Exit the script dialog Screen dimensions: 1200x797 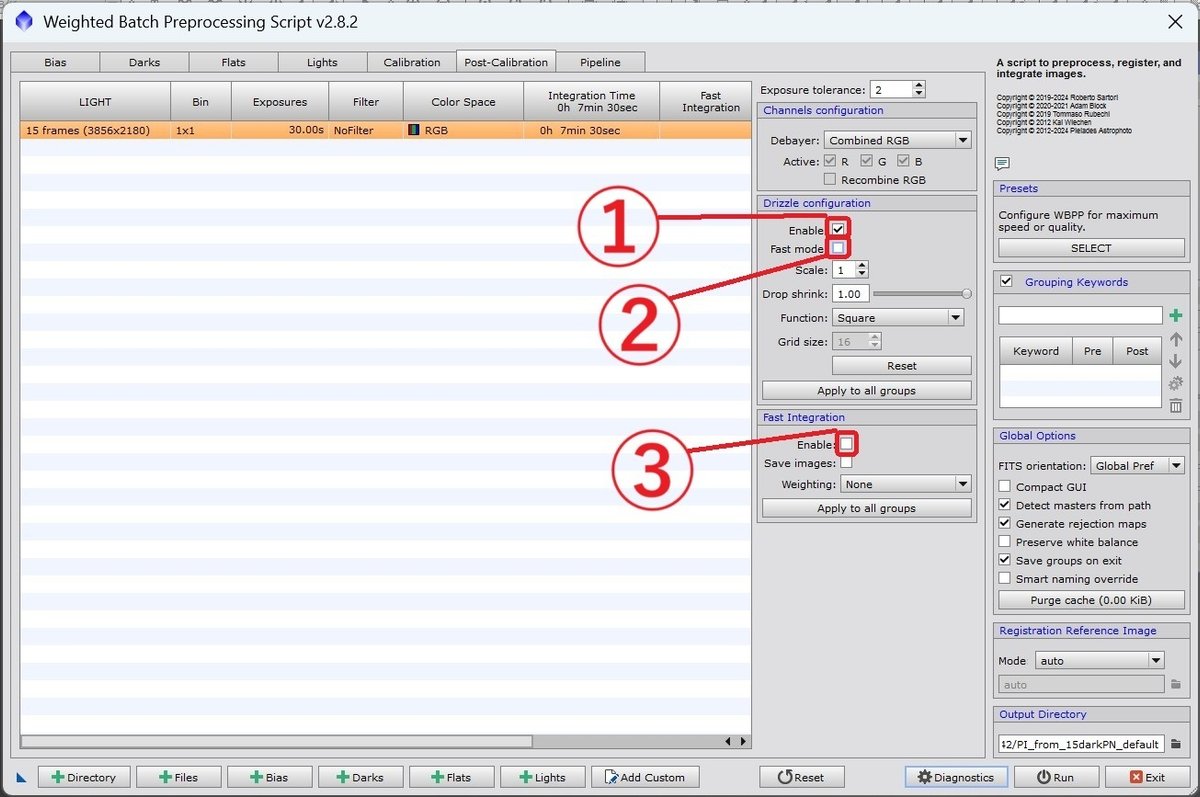click(1146, 777)
